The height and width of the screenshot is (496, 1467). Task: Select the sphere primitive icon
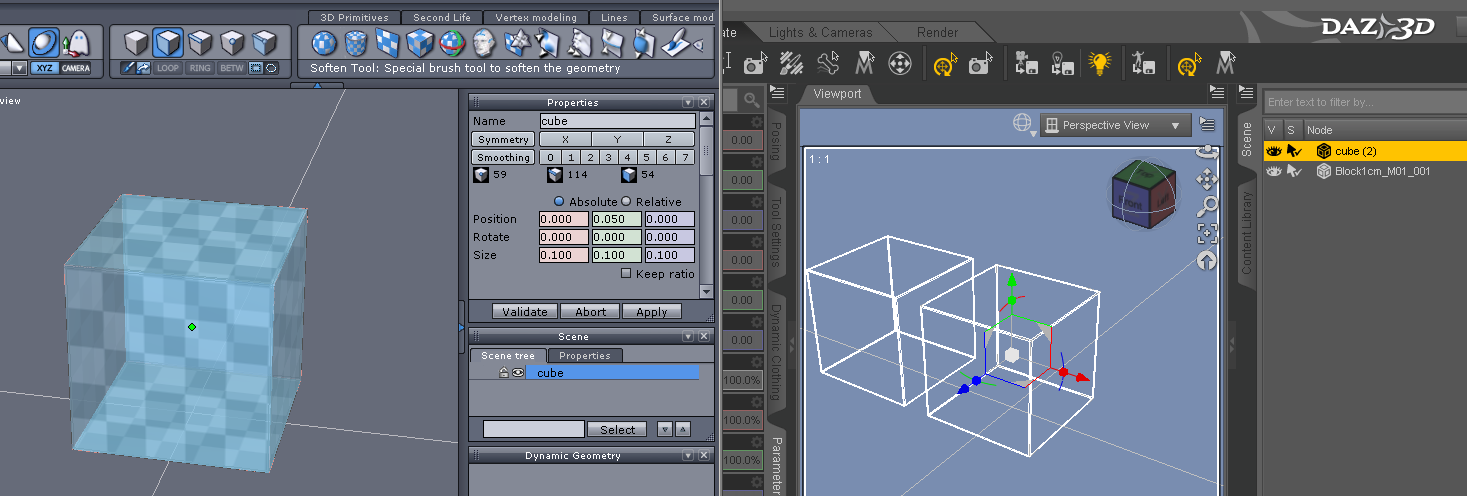(323, 42)
